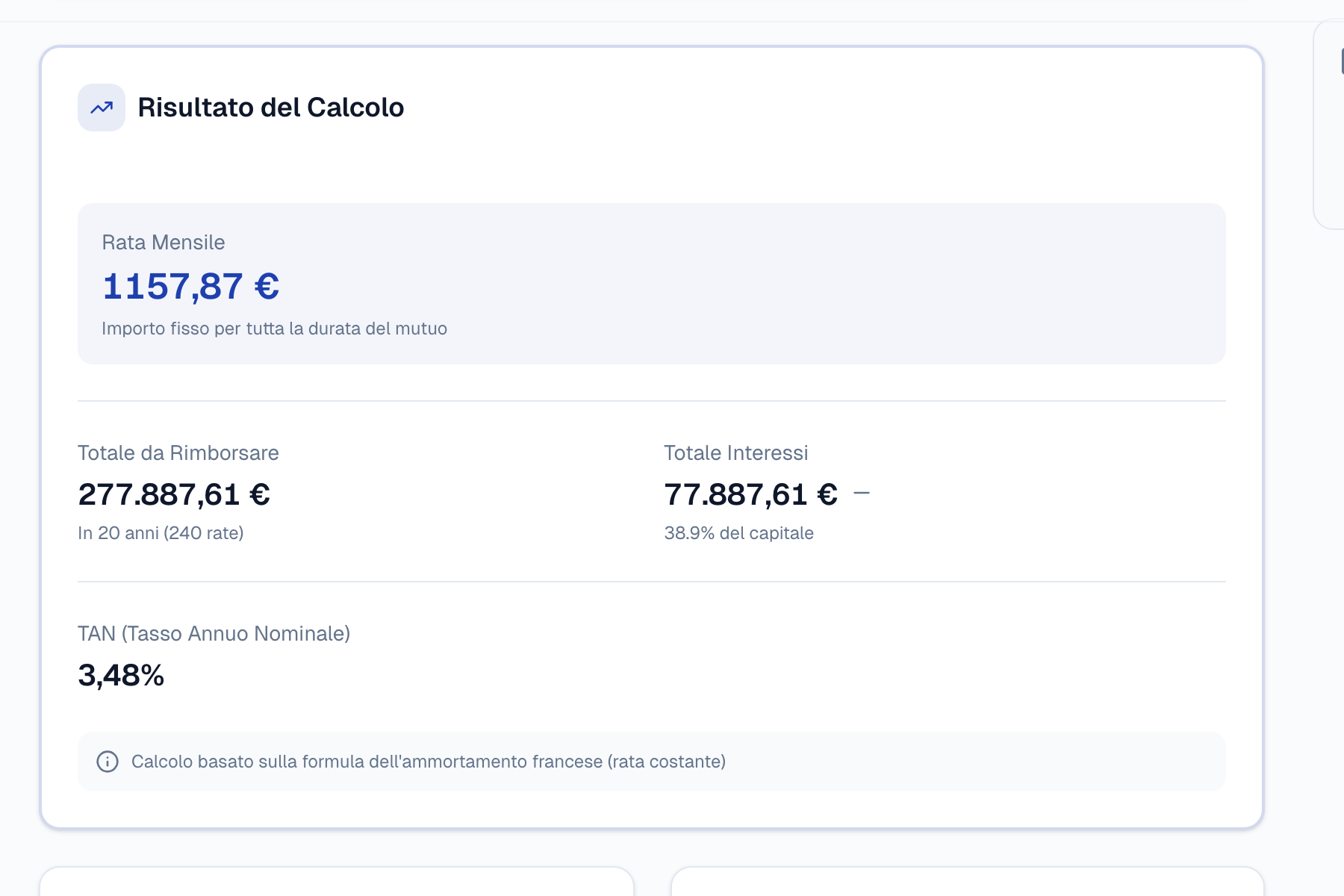The width and height of the screenshot is (1344, 896).
Task: Click the divider line under Totale da Rimborsare
Action: pos(651,579)
